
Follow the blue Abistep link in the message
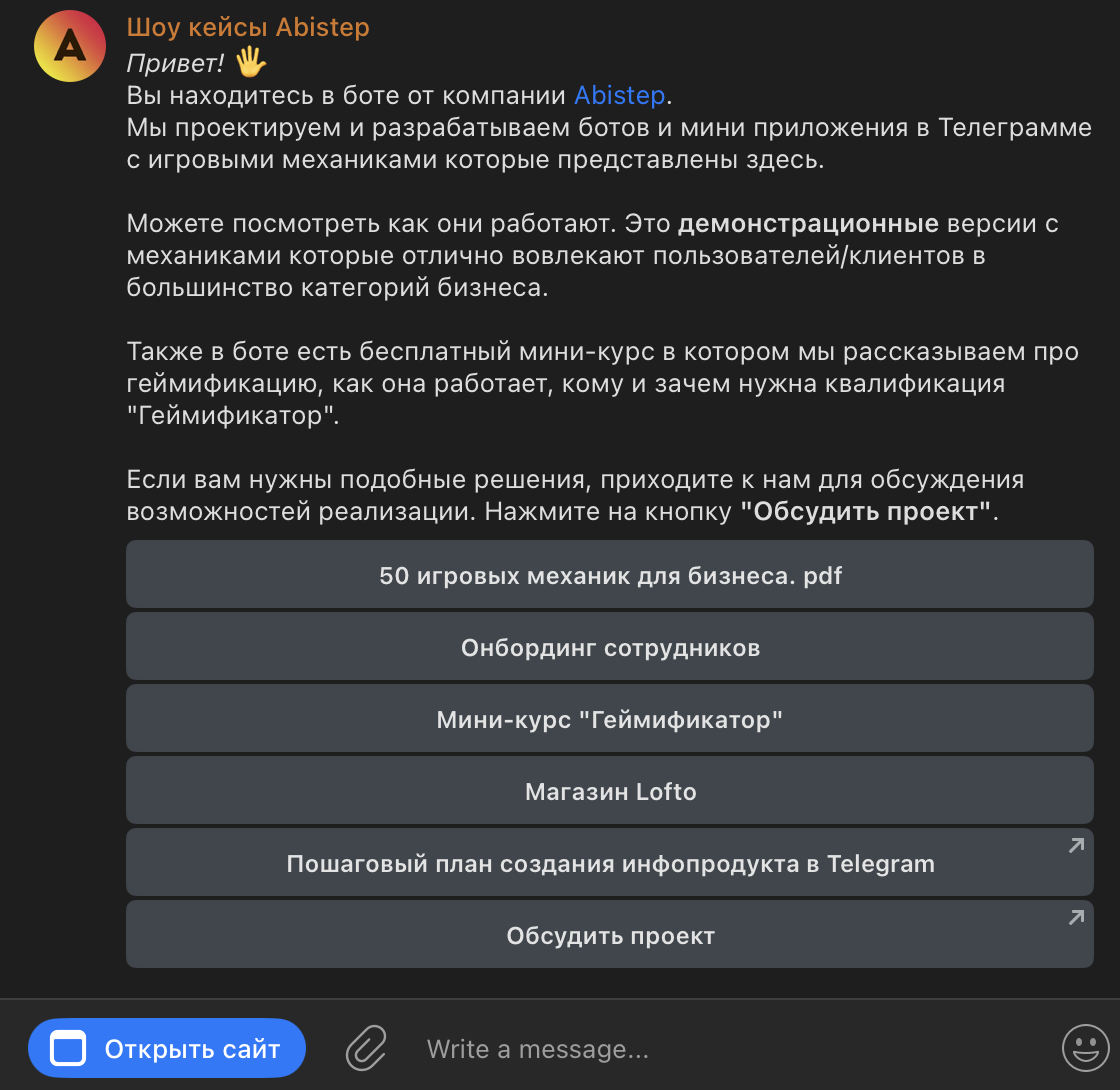pyautogui.click(x=619, y=96)
